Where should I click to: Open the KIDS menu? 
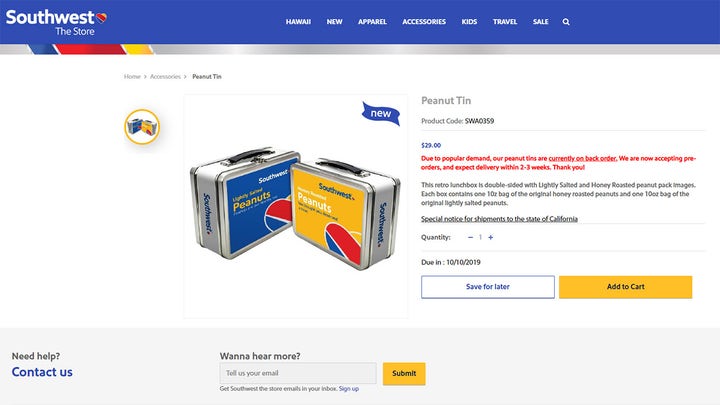click(469, 22)
